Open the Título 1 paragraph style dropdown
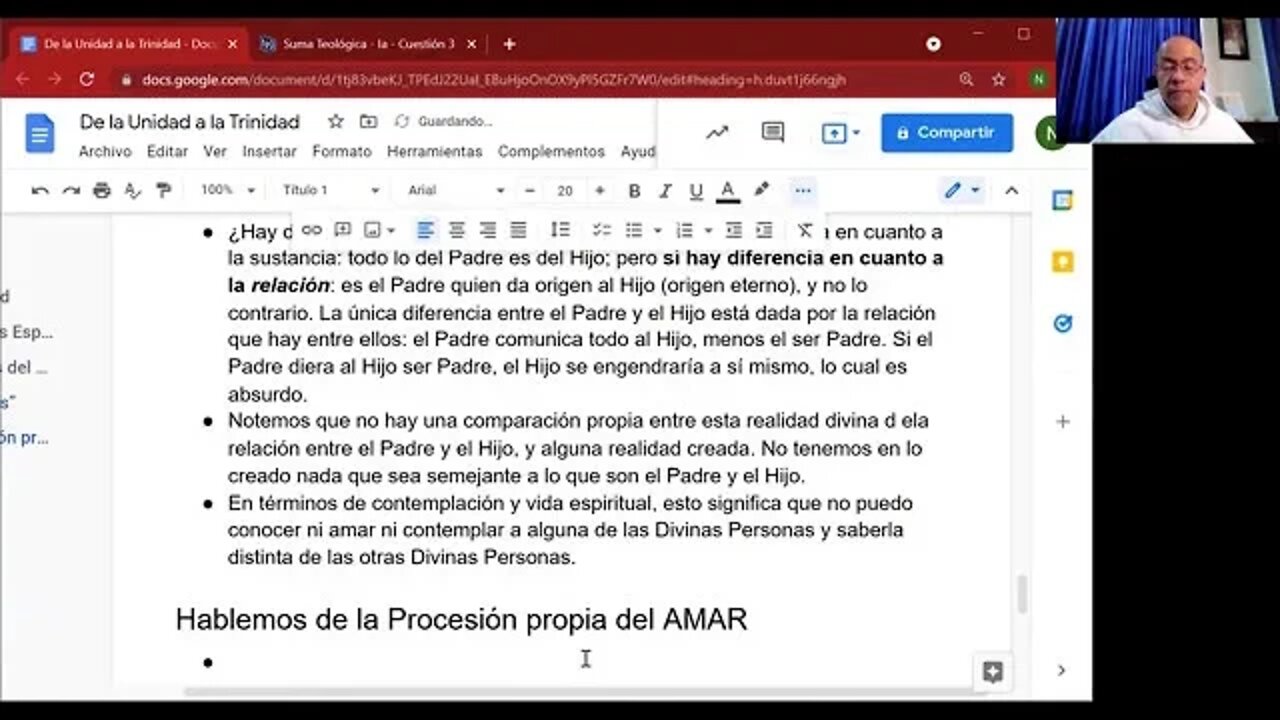The image size is (1280, 720). click(x=331, y=190)
